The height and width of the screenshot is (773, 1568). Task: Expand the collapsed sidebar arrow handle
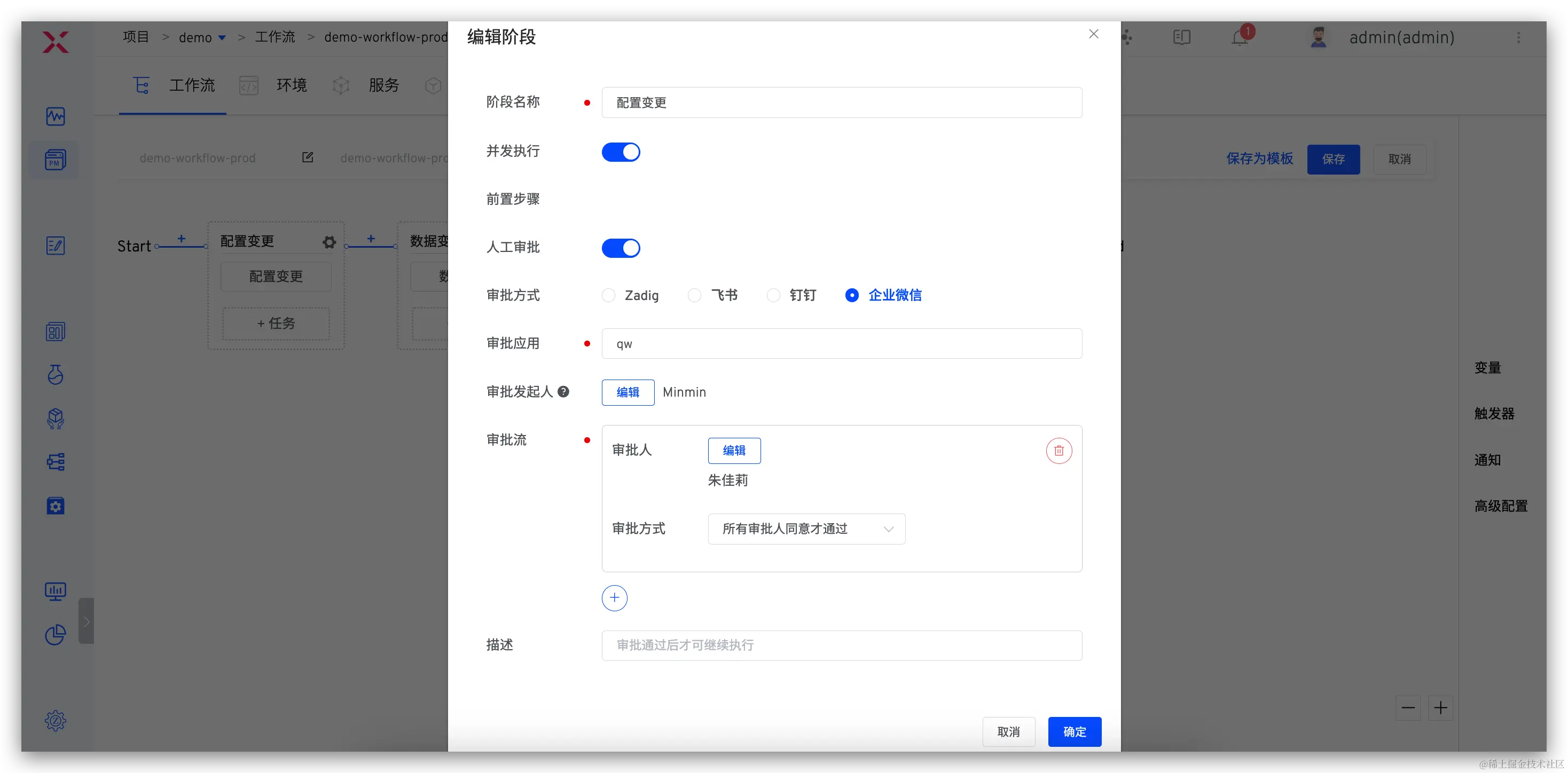[87, 621]
